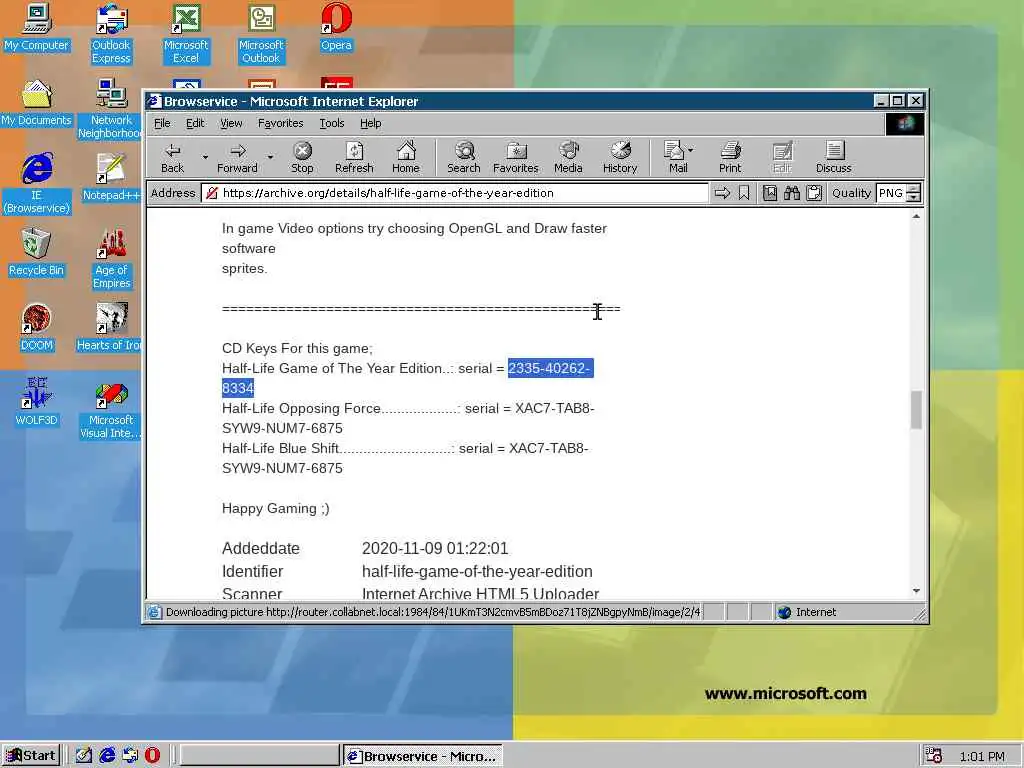Select the Browservice taskbar button
Screen dimensions: 1024x768
pyautogui.click(x=423, y=756)
